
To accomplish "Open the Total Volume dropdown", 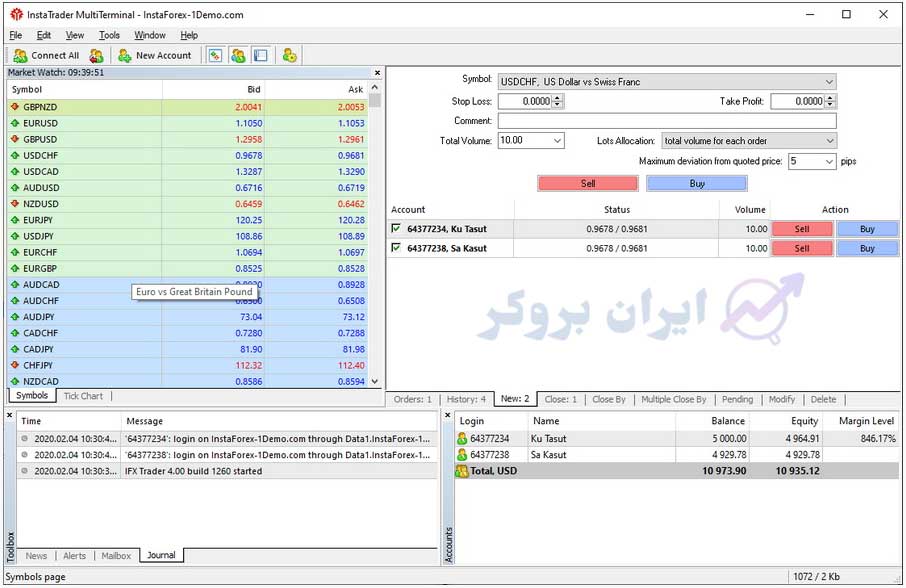I will pos(558,140).
